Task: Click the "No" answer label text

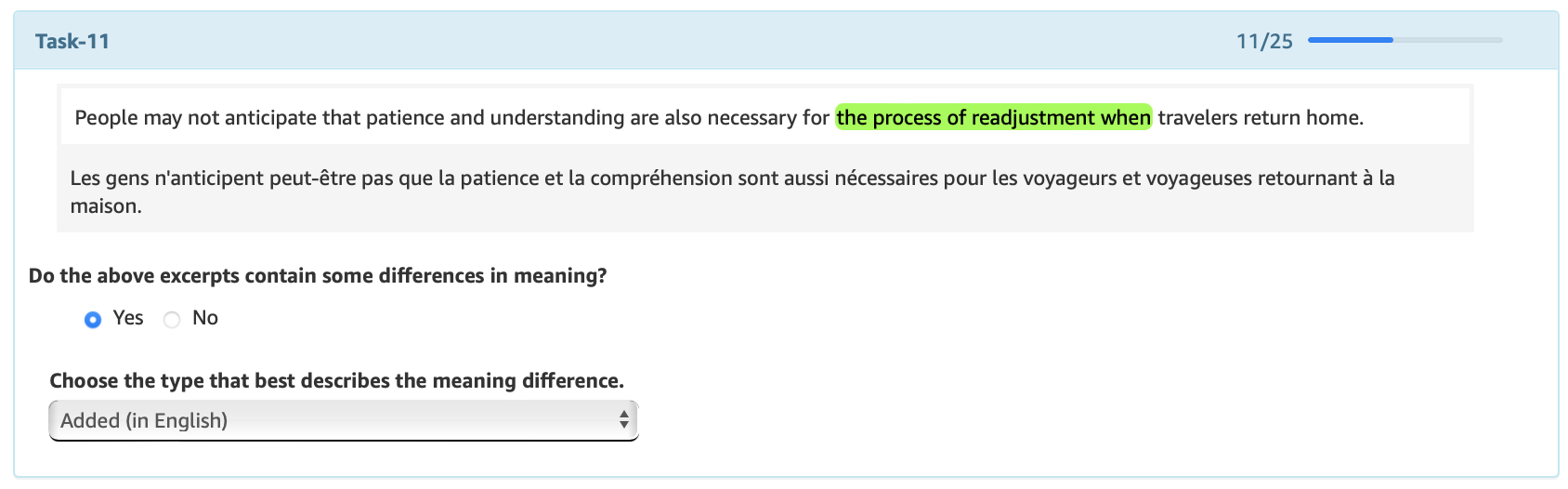Action: [x=205, y=318]
